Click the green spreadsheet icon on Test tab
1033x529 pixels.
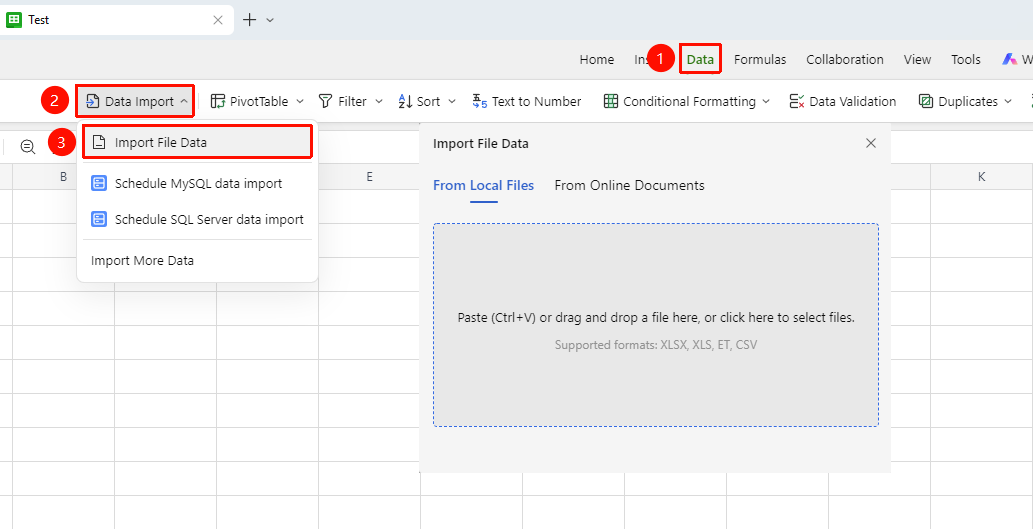(14, 20)
